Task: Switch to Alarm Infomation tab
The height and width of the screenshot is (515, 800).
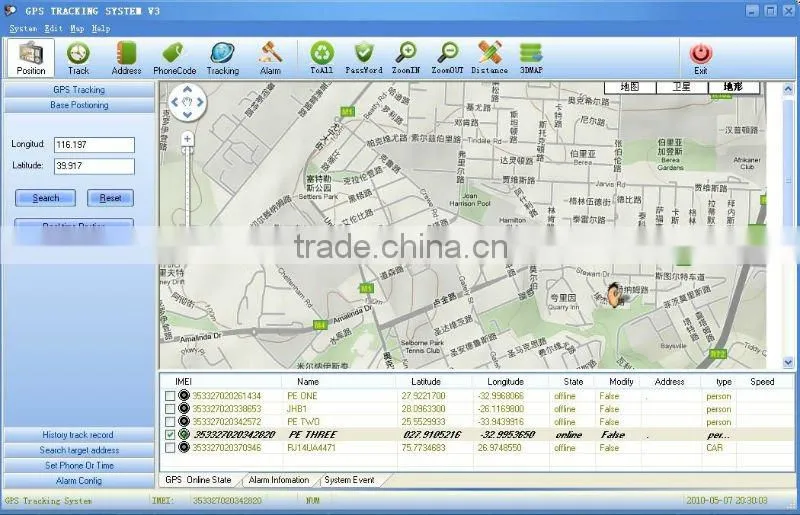Action: [279, 480]
